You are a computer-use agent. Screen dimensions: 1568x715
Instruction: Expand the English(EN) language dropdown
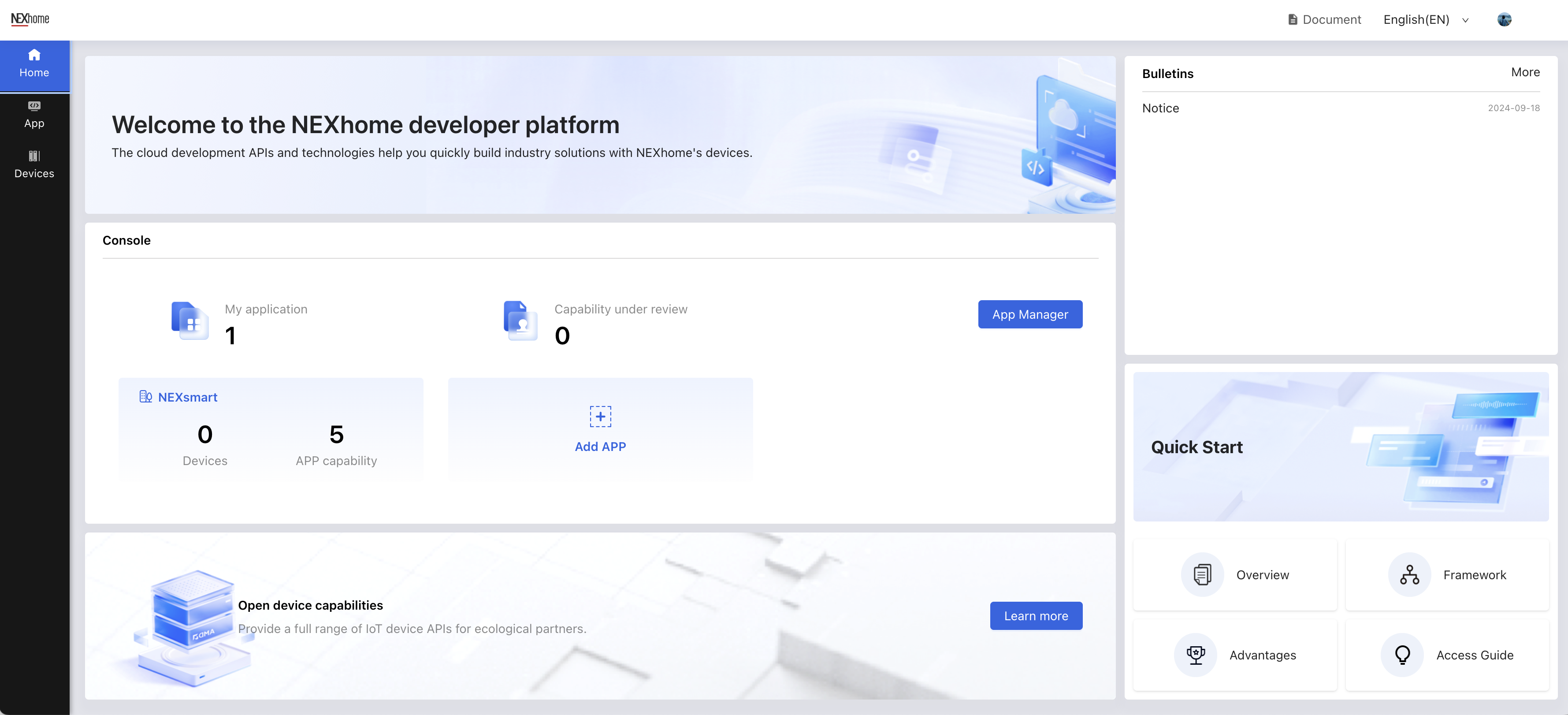click(x=1416, y=19)
